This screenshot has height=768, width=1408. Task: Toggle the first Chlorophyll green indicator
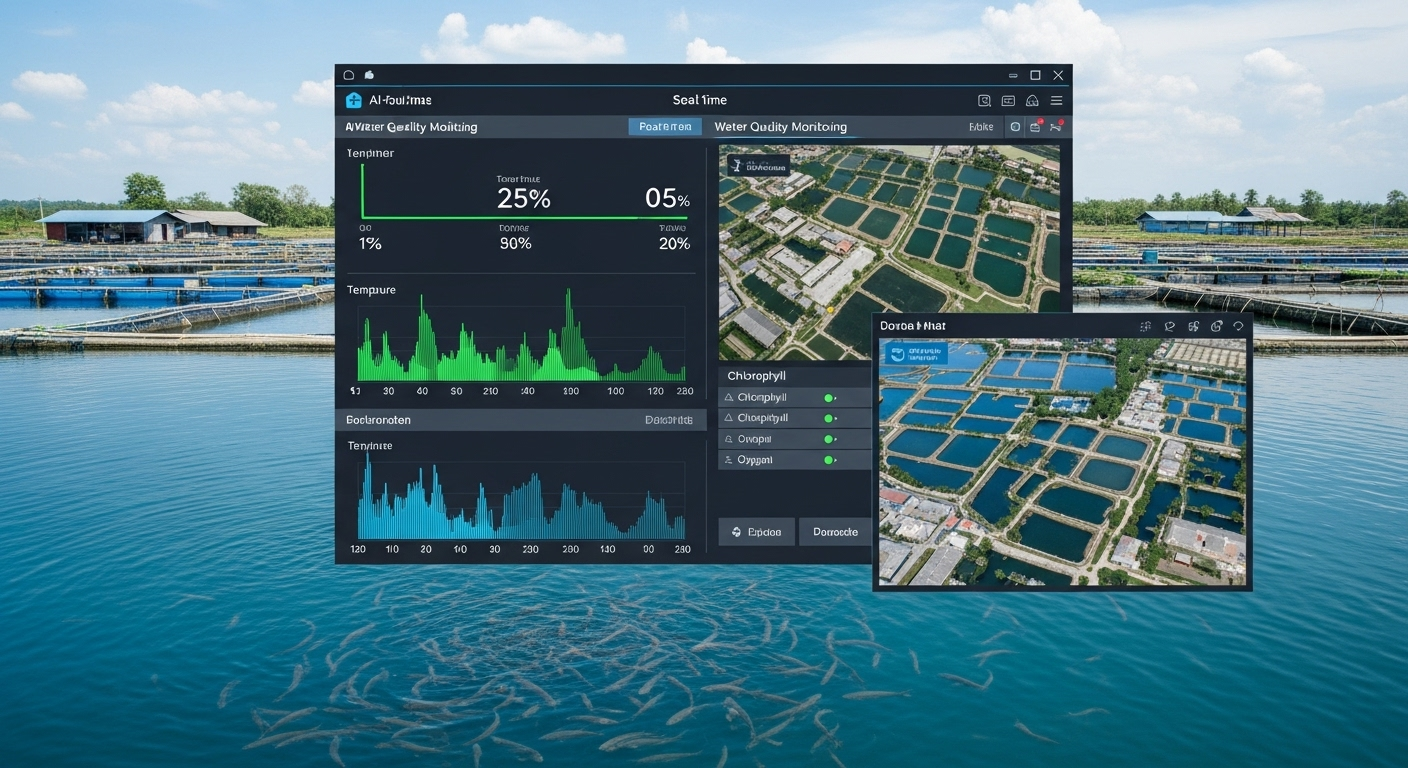tap(829, 398)
